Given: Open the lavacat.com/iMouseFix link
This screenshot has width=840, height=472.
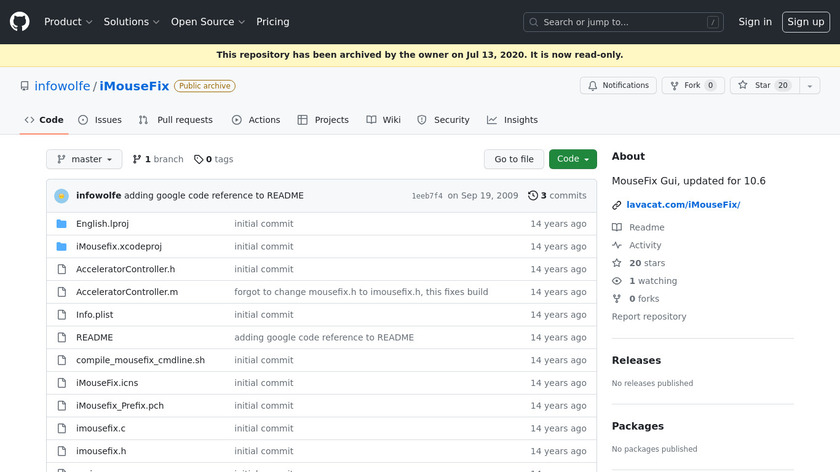Looking at the screenshot, I should (682, 205).
